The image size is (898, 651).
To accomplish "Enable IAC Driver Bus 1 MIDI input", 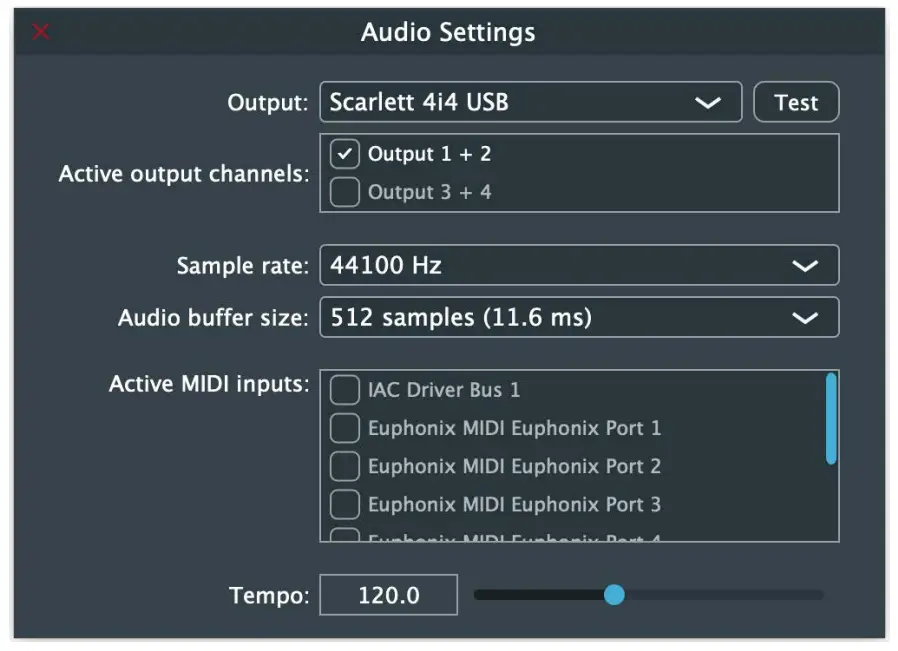I will (x=345, y=390).
